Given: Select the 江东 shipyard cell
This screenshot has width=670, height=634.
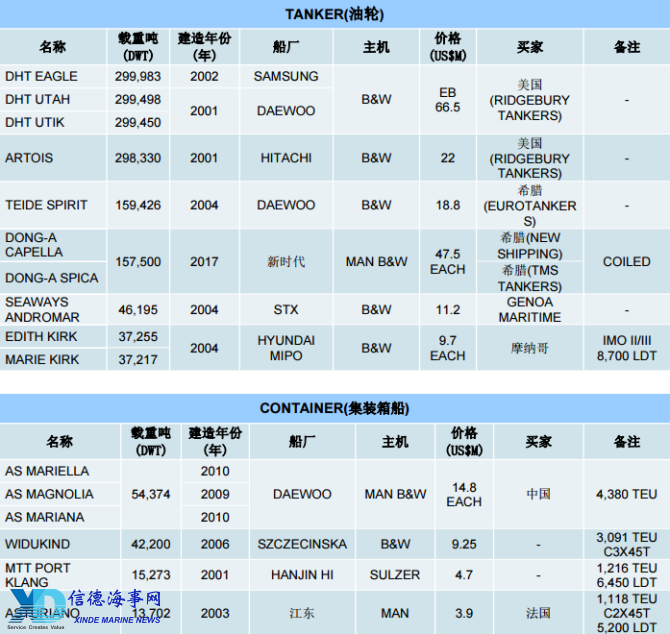Looking at the screenshot, I should 302,613.
